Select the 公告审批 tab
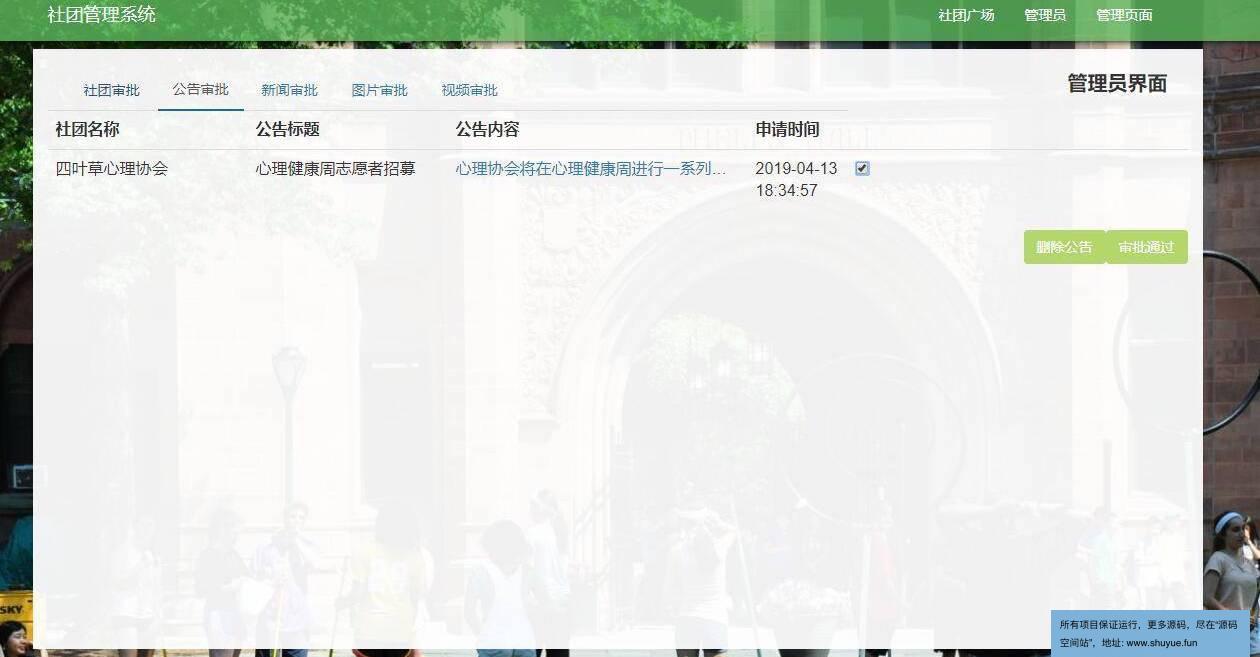1260x657 pixels. pos(201,89)
